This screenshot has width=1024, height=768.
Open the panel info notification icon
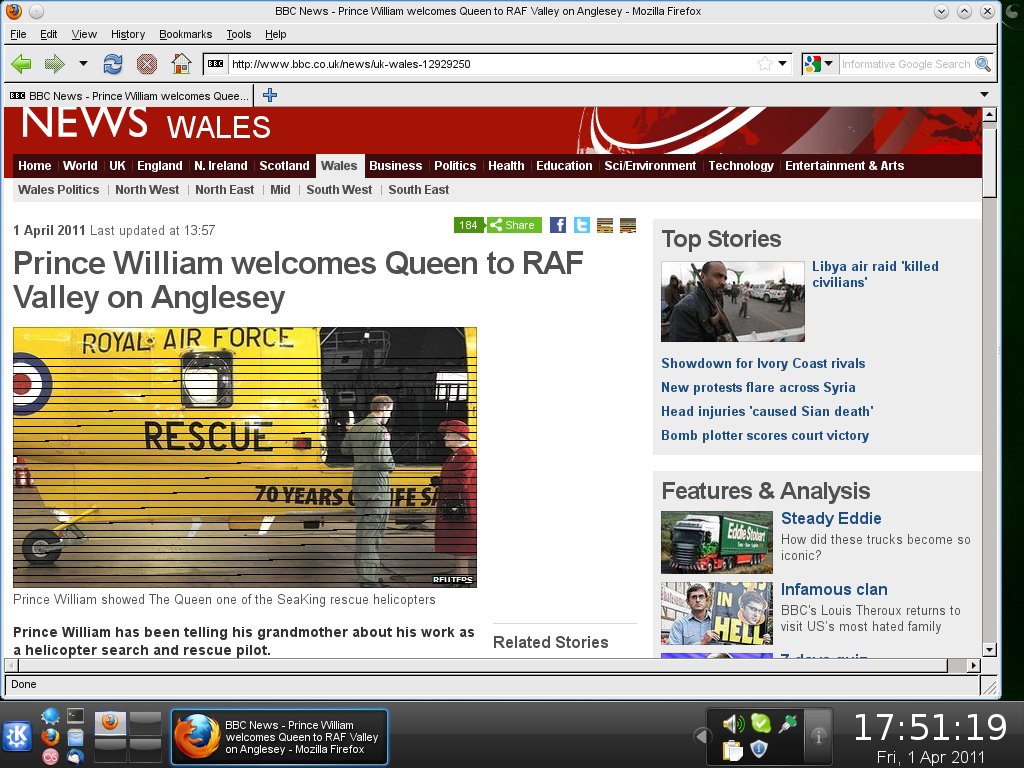818,737
